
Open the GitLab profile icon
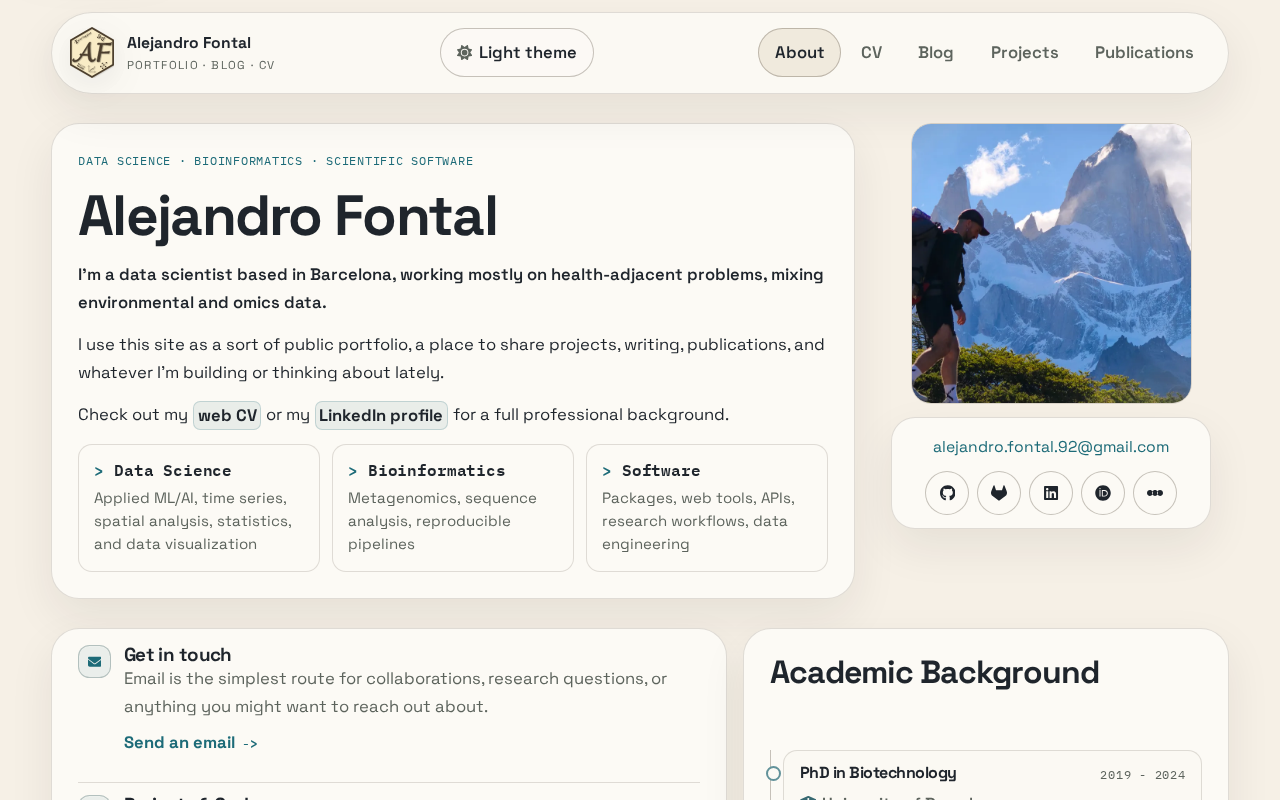click(x=999, y=493)
